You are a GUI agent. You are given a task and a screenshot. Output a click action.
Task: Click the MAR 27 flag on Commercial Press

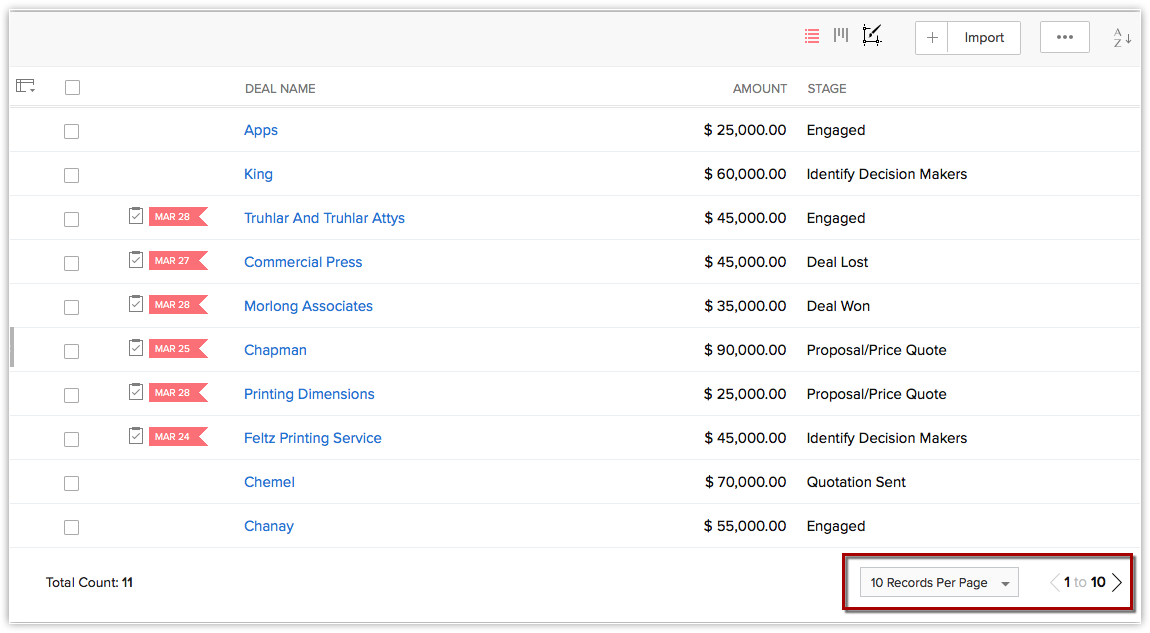click(x=177, y=261)
